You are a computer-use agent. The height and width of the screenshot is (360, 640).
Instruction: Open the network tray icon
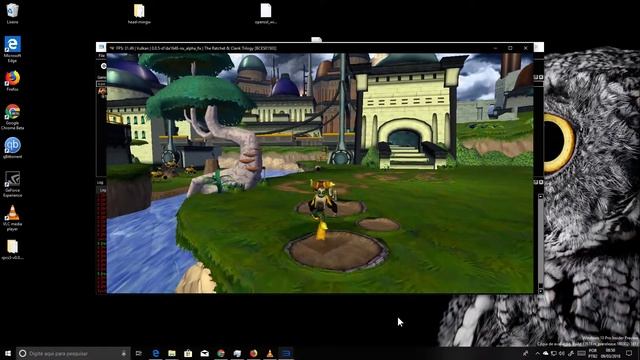(554, 353)
